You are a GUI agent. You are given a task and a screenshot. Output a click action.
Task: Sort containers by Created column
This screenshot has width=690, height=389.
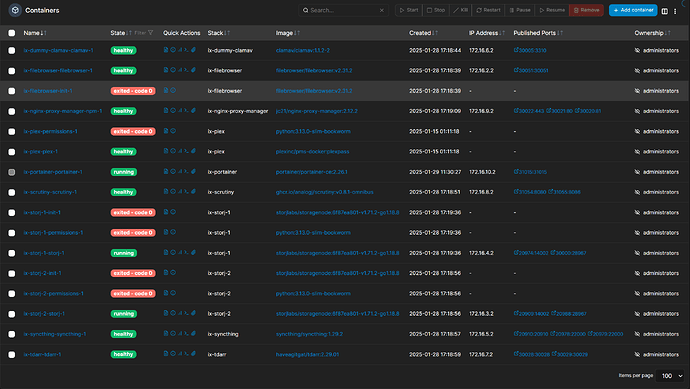point(423,33)
